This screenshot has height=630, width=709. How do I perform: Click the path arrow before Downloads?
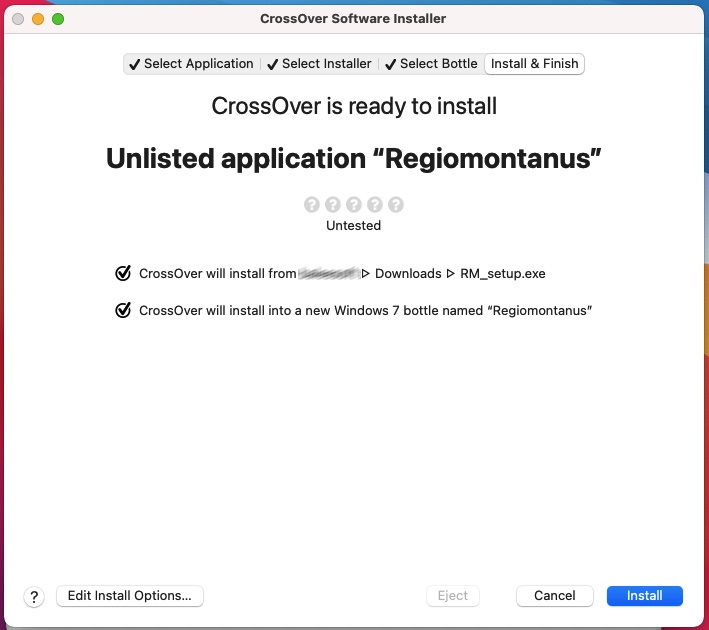coord(366,274)
